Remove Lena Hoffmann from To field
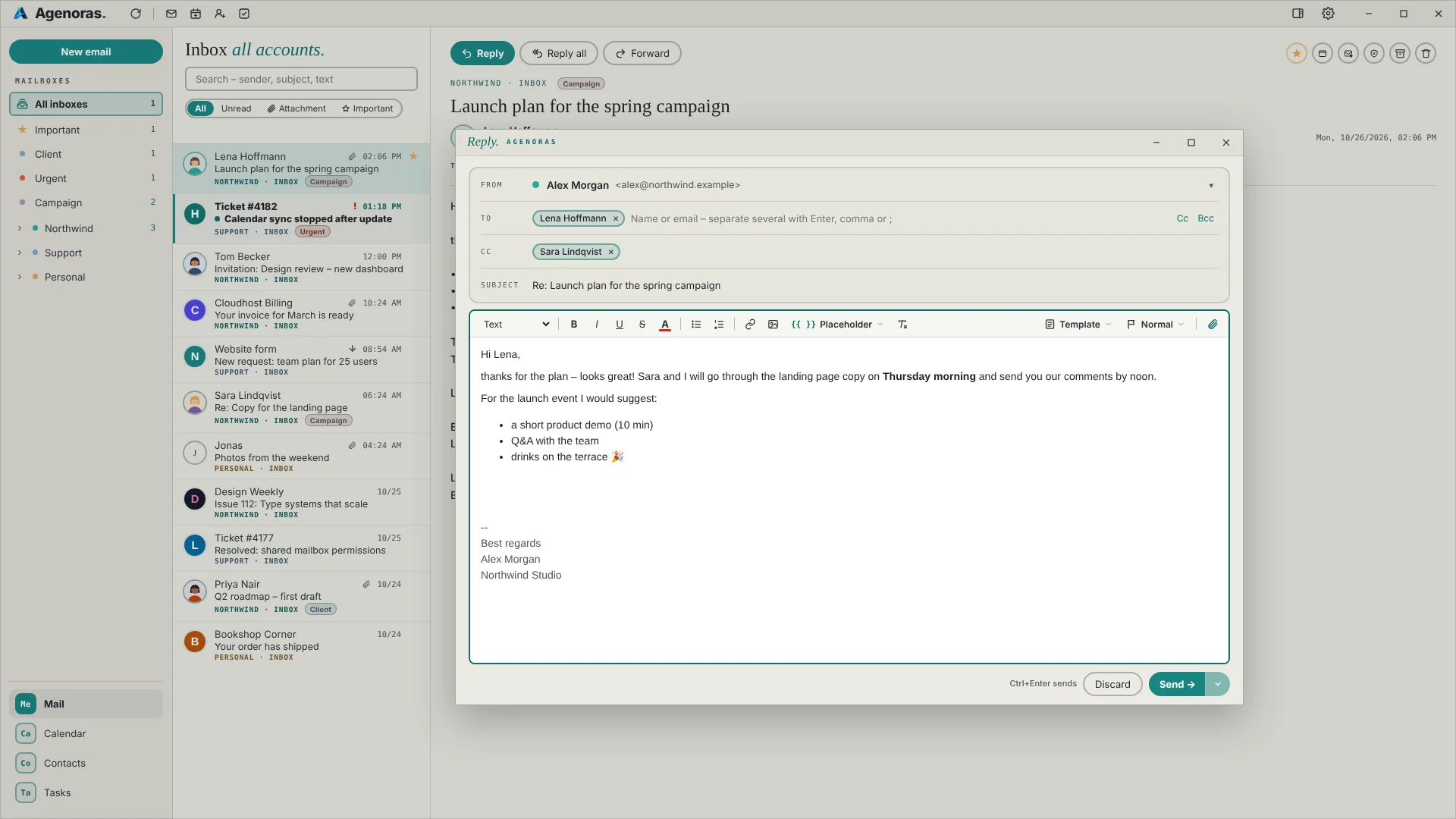Screen dimensions: 1456x819 point(616,219)
